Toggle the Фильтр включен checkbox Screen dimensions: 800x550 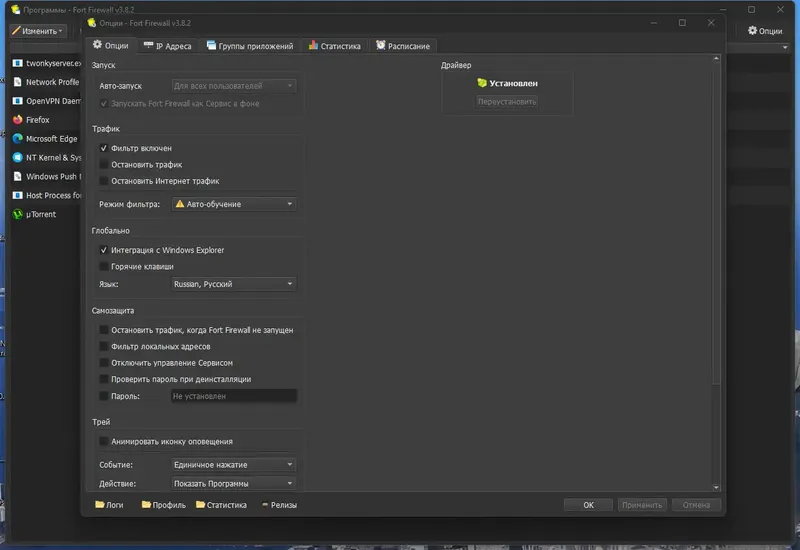click(x=104, y=148)
